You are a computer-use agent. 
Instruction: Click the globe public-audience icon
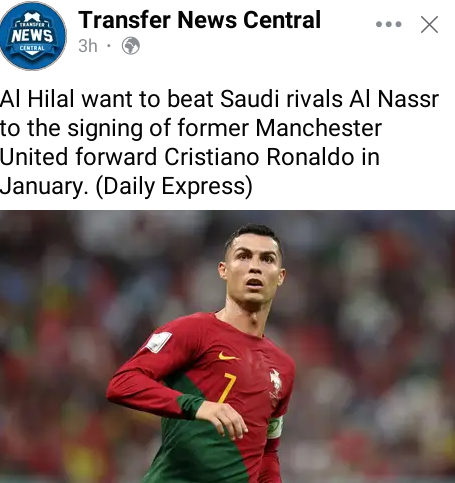pos(131,46)
